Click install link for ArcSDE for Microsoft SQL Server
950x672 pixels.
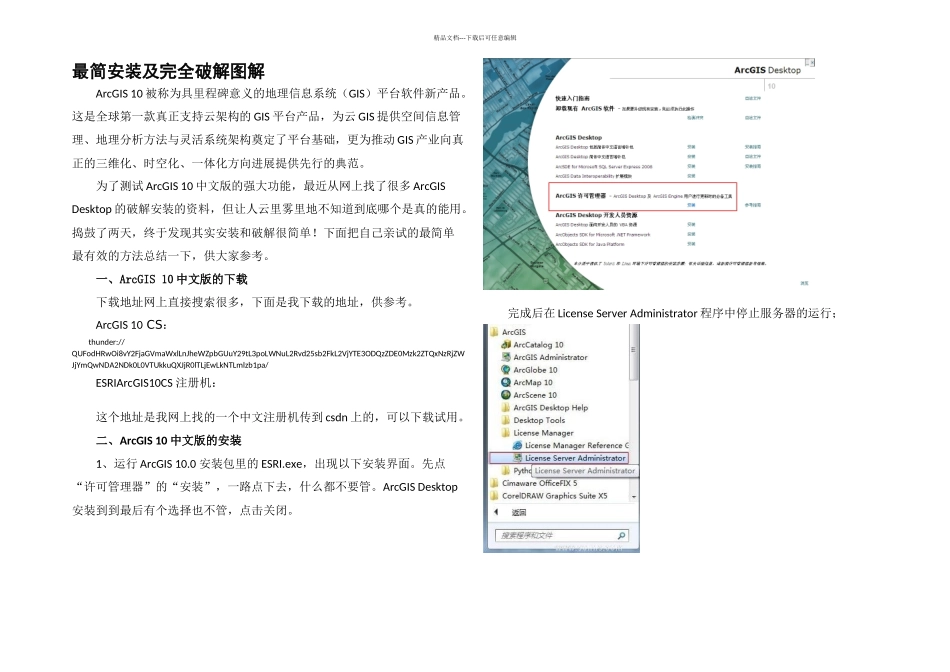(x=691, y=167)
